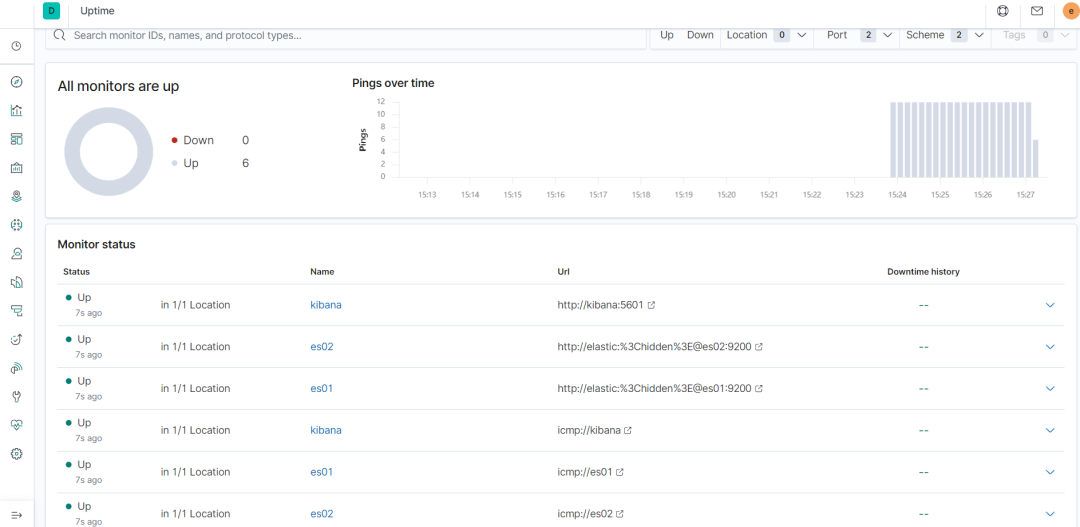Open the help lifebuoy icon
The image size is (1080, 527).
point(1003,11)
